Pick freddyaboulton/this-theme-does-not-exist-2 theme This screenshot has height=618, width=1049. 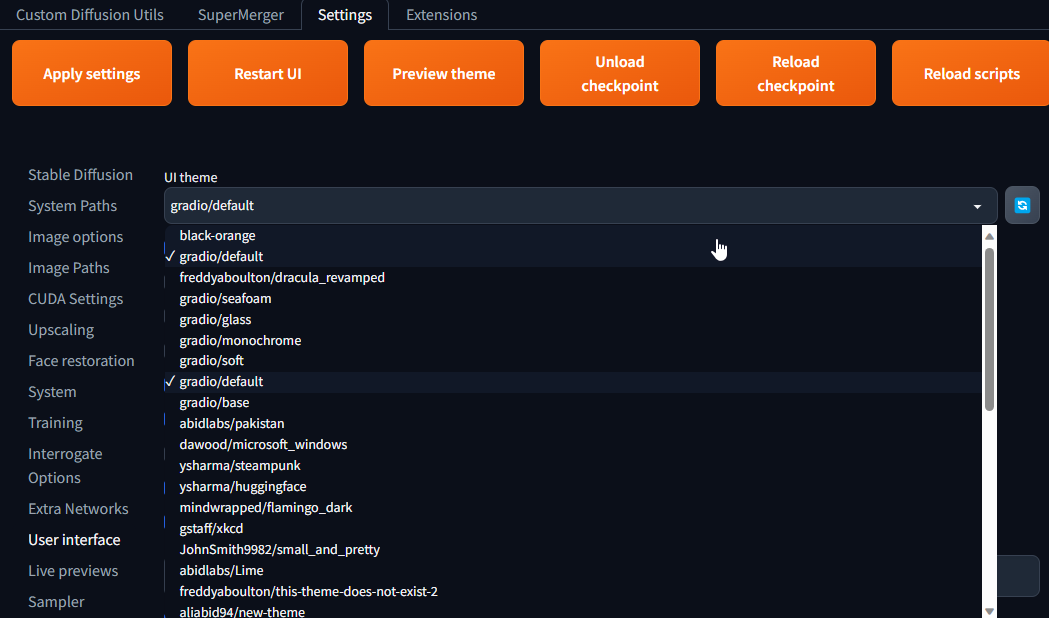573,591
